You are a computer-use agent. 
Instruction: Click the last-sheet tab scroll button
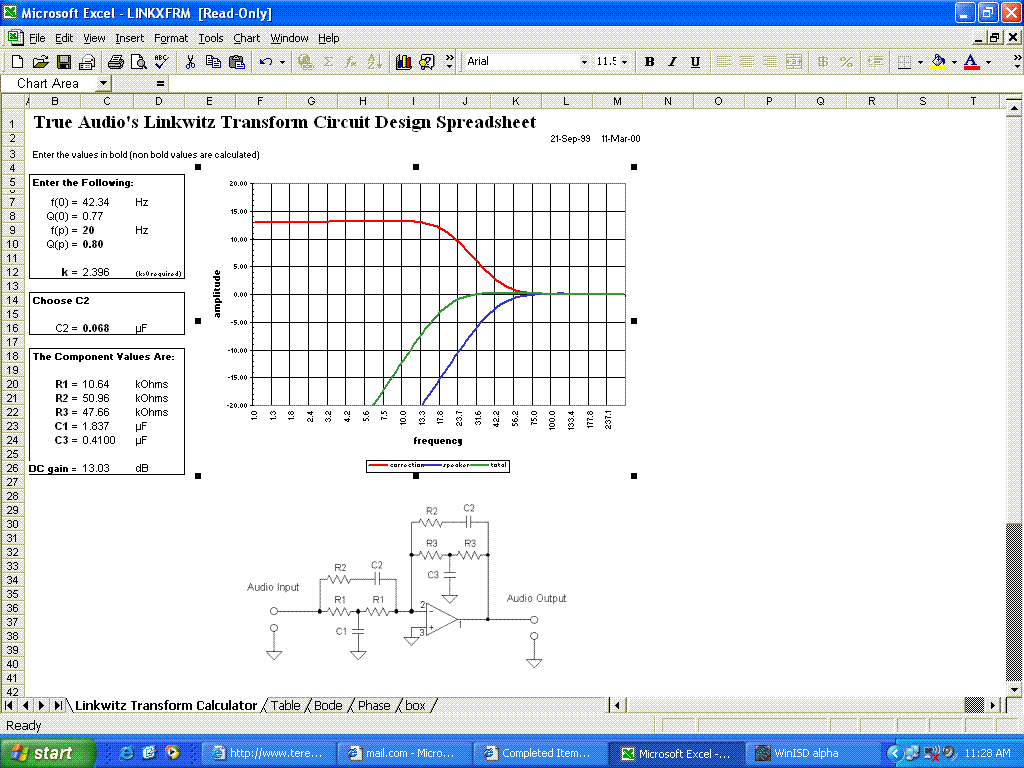57,705
